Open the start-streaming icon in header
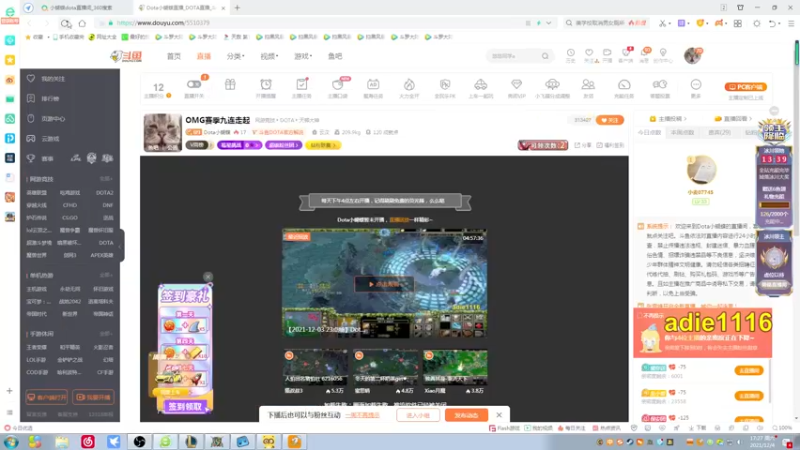Image resolution: width=800 pixels, height=450 pixels. tap(607, 55)
